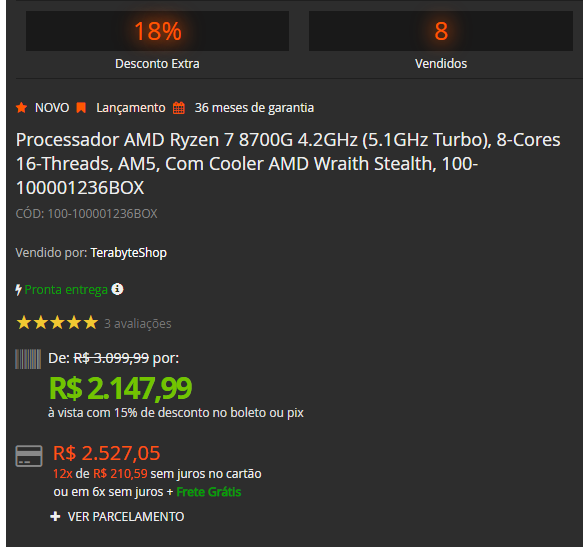Image resolution: width=583 pixels, height=547 pixels.
Task: Click the Pronta entrega label
Action: tap(66, 290)
